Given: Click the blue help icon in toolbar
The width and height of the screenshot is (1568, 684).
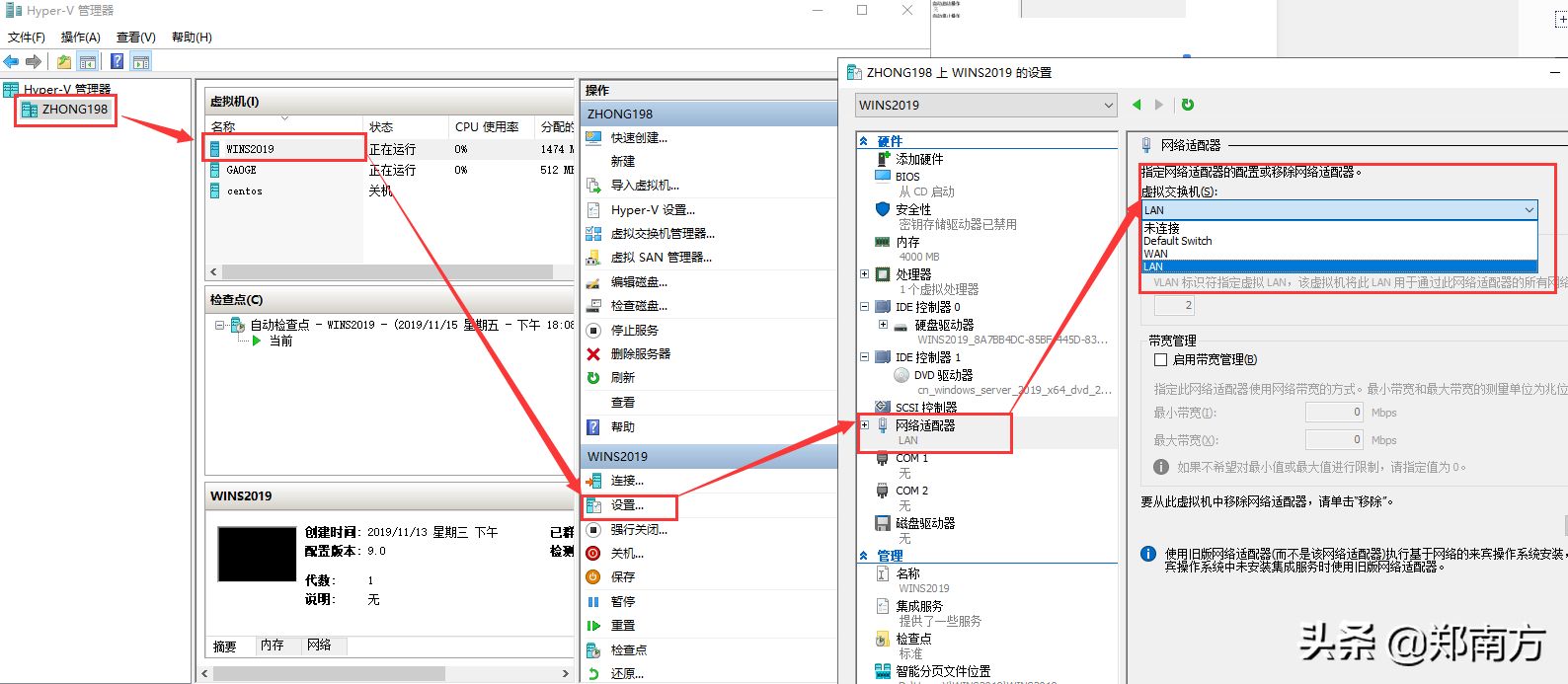Looking at the screenshot, I should point(117,61).
